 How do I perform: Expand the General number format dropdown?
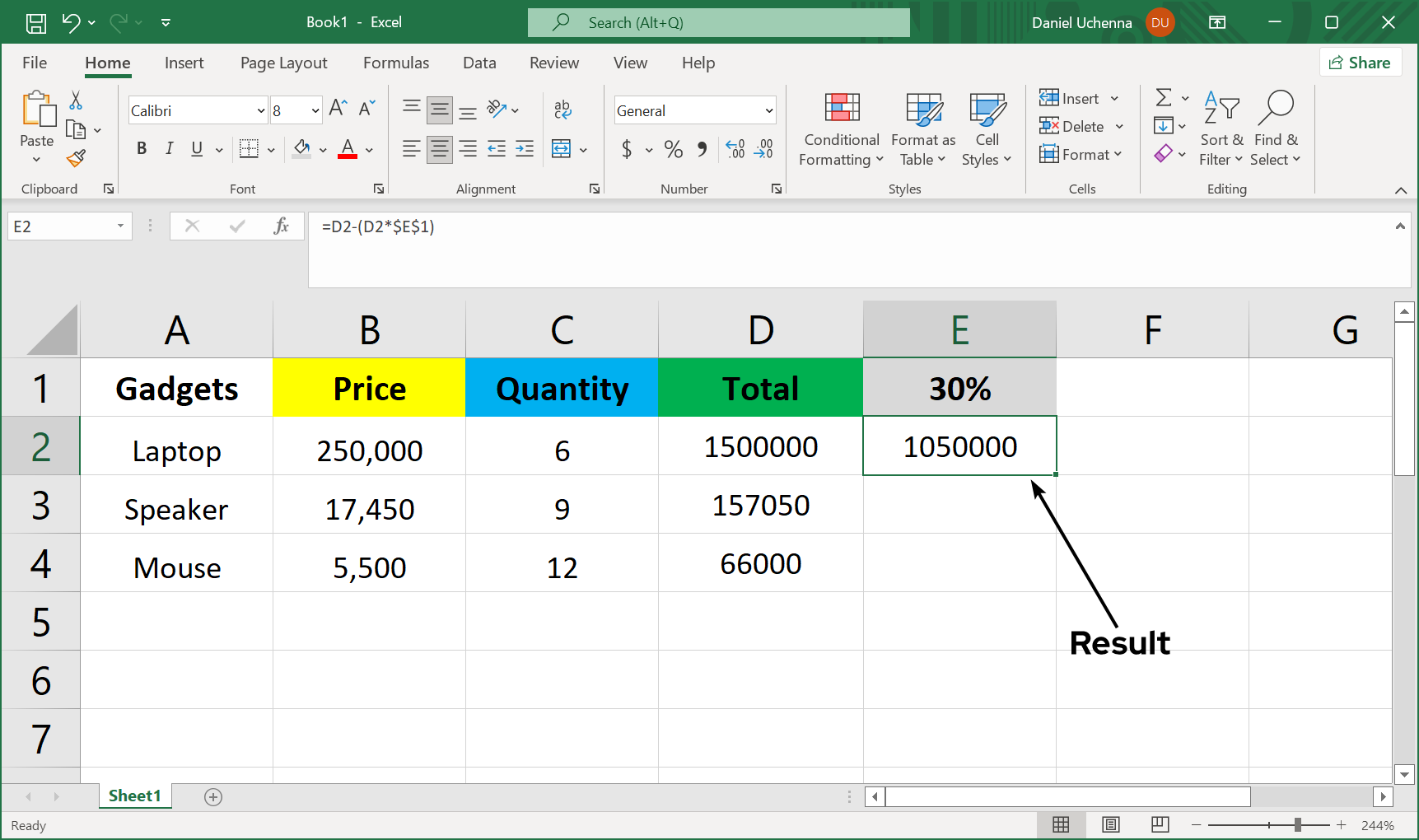[x=768, y=110]
